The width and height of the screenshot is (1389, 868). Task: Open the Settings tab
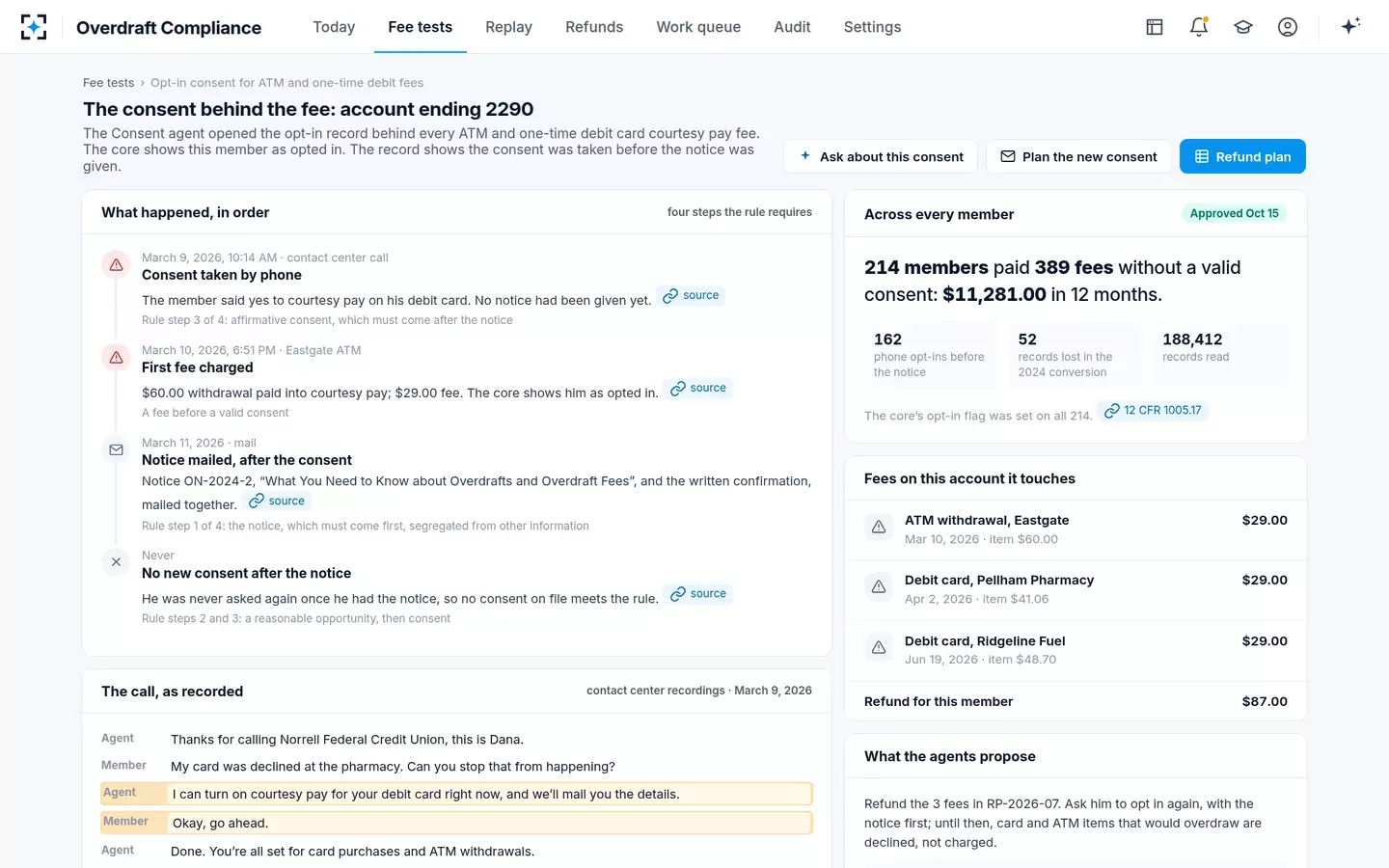point(872,27)
